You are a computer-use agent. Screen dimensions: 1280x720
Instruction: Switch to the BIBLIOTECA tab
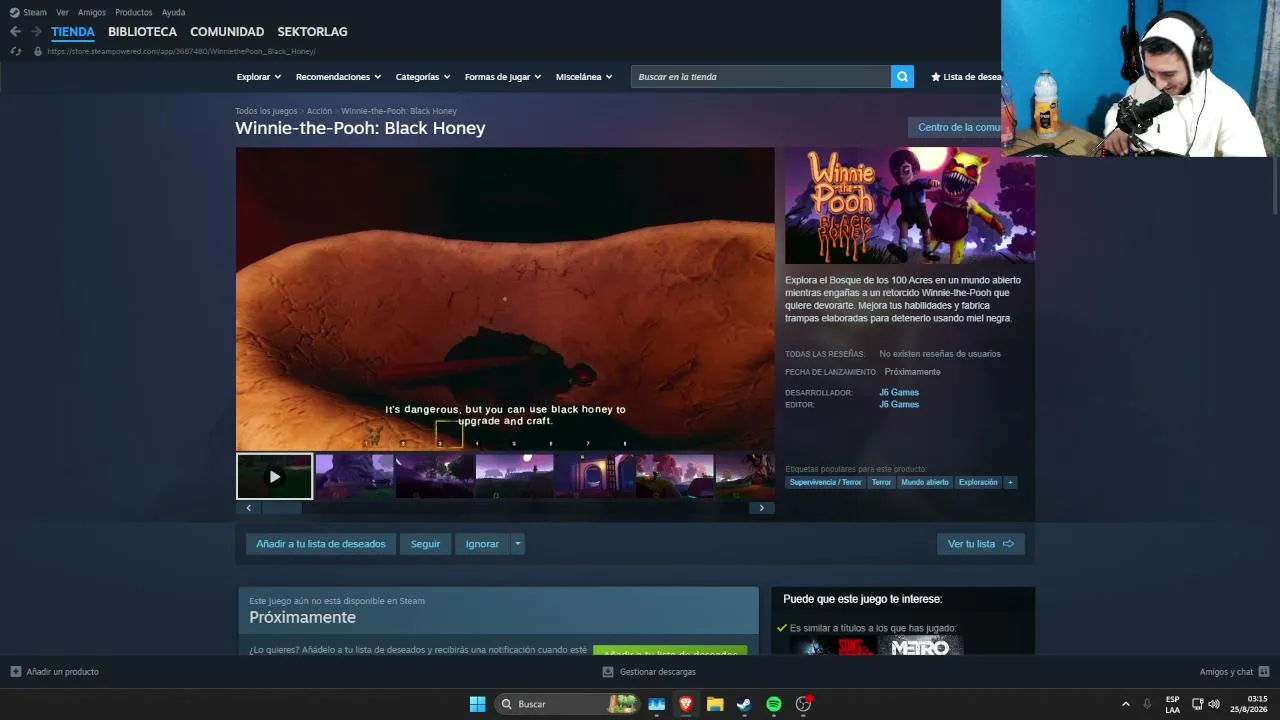(x=142, y=32)
